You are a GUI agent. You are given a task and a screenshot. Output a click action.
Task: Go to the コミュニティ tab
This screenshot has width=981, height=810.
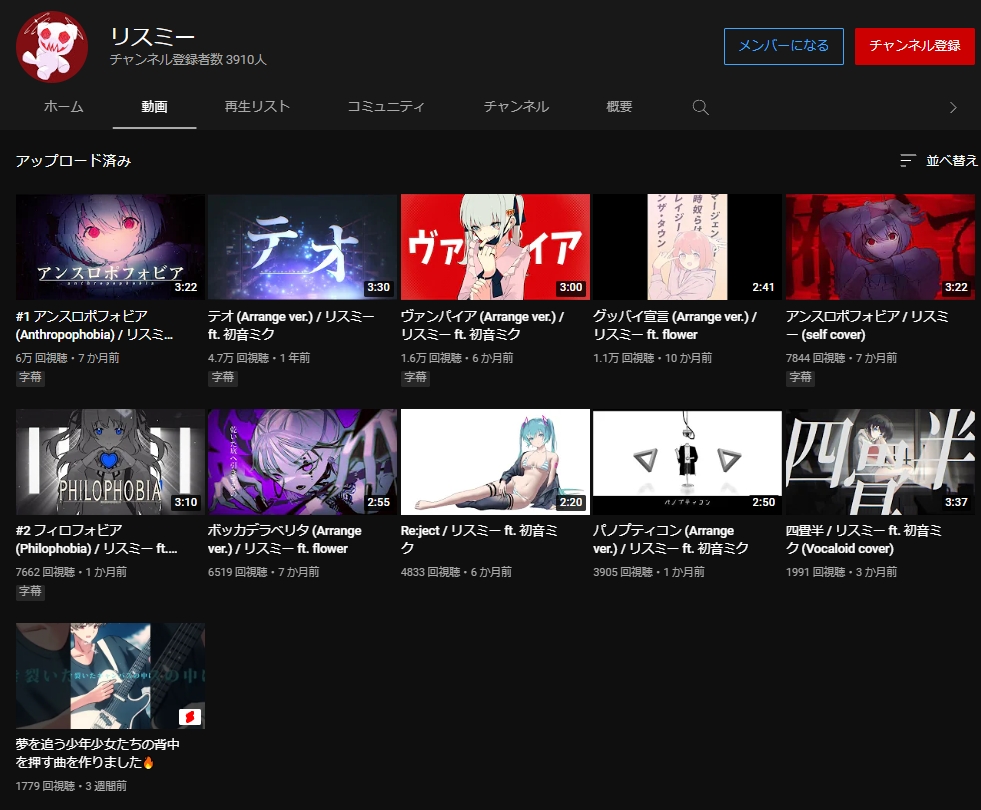(385, 107)
